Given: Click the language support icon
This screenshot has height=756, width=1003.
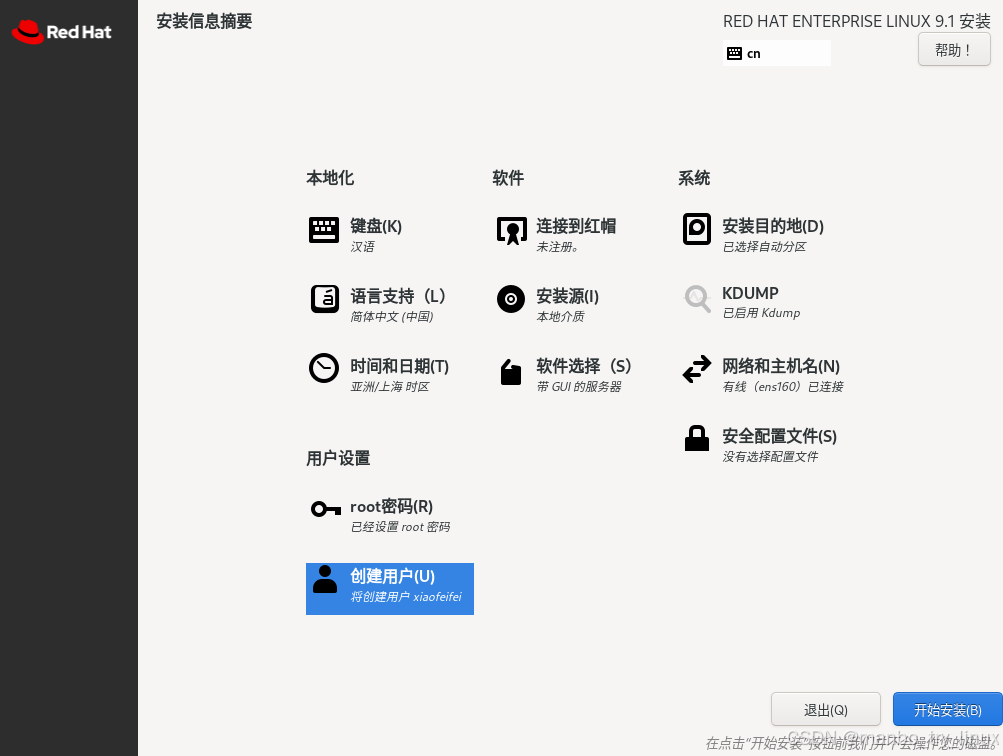Looking at the screenshot, I should click(324, 299).
